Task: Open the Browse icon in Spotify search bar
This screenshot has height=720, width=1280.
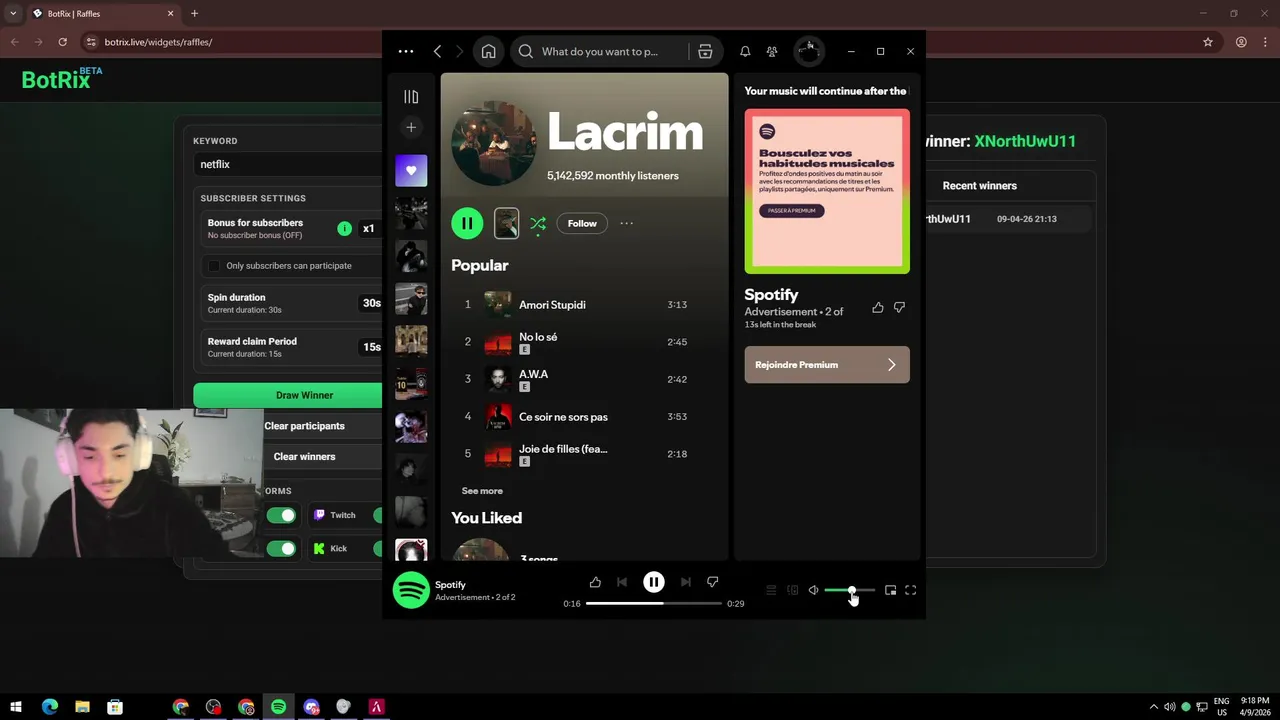Action: click(705, 51)
